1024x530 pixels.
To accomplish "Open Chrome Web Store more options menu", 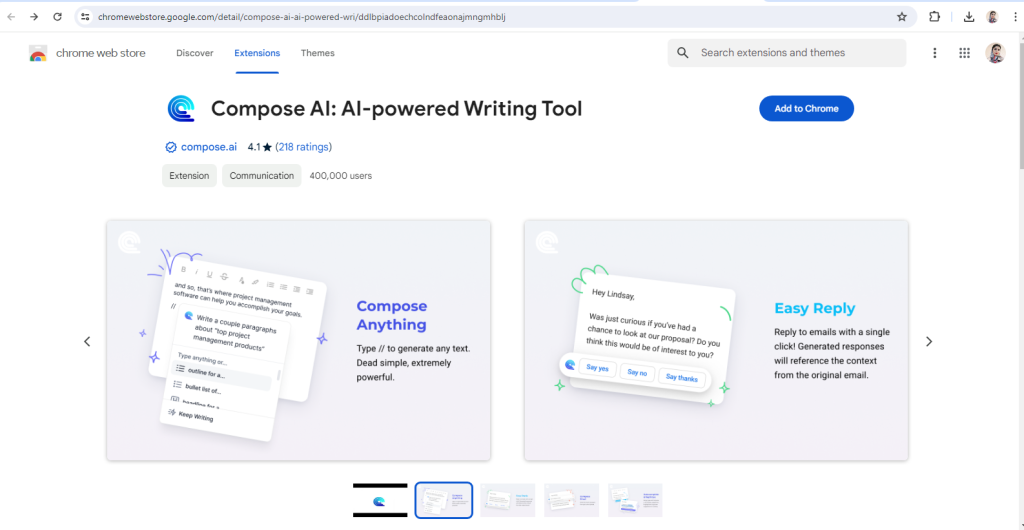I will (935, 53).
